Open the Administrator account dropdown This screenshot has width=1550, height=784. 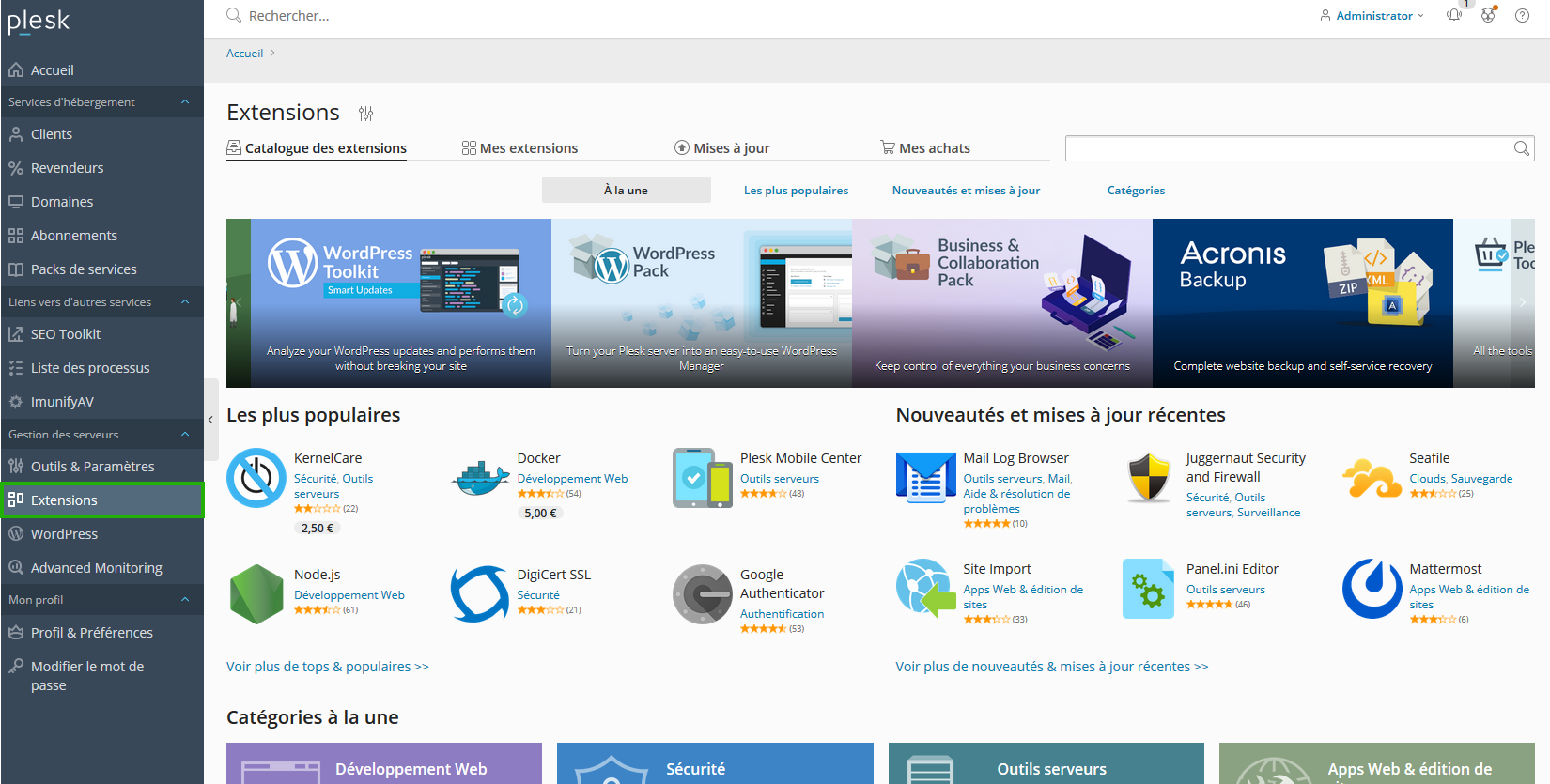pos(1372,16)
